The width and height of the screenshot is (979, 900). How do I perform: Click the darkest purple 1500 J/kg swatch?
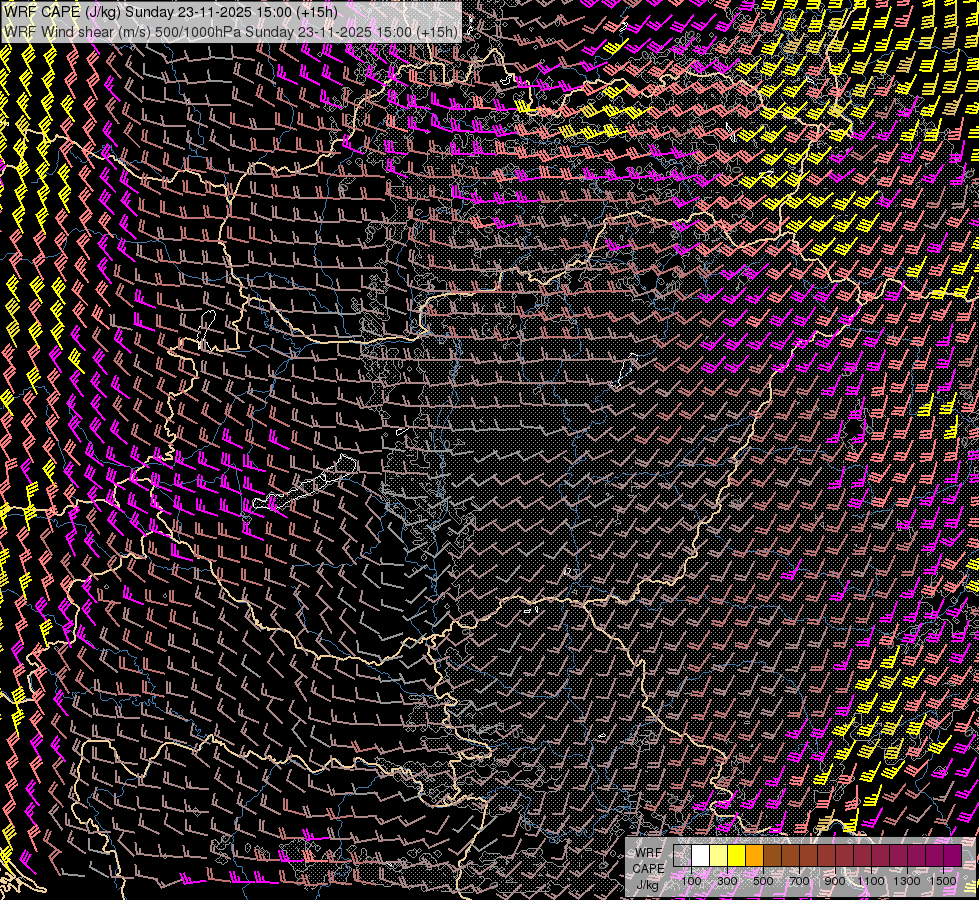pos(953,855)
